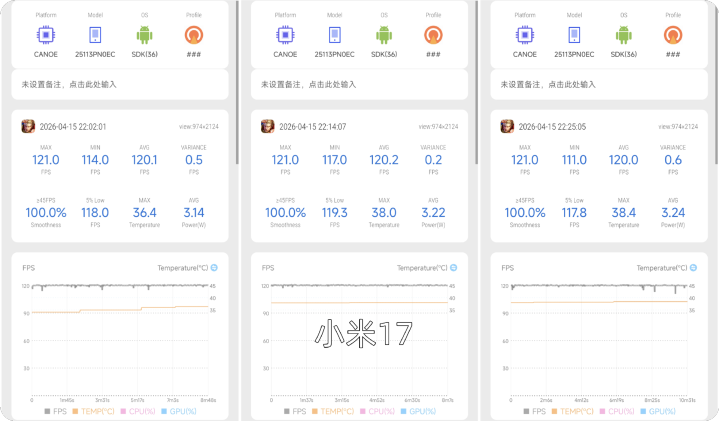Click the CANOE platform chip icon in the 22:25:05 panel

point(525,35)
